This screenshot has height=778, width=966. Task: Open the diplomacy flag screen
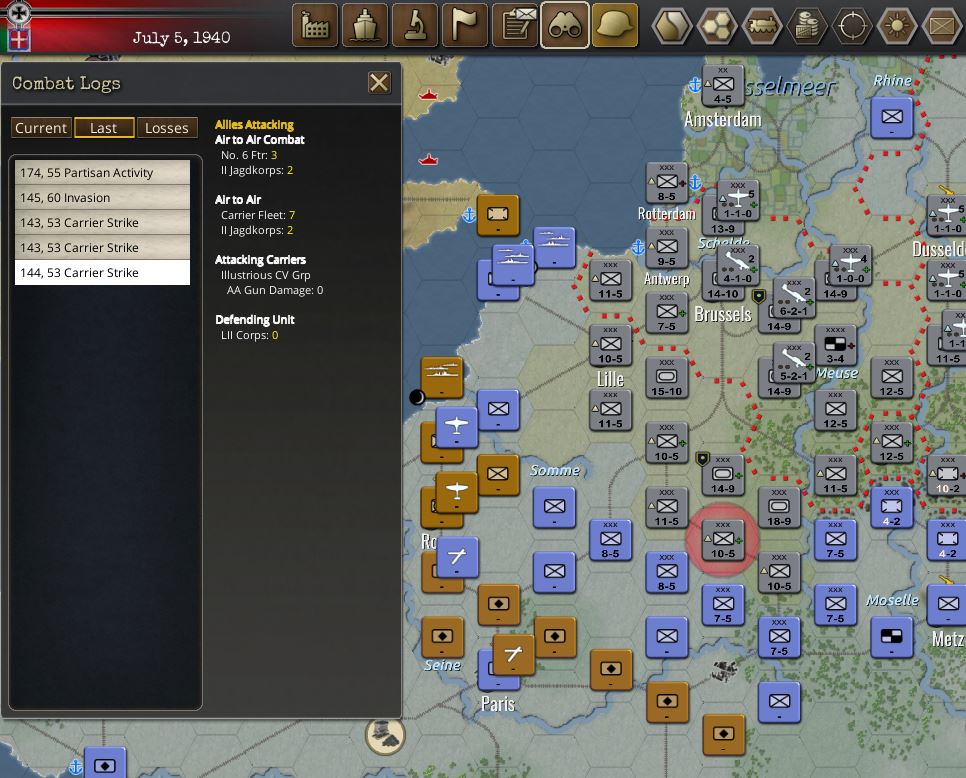tap(465, 25)
